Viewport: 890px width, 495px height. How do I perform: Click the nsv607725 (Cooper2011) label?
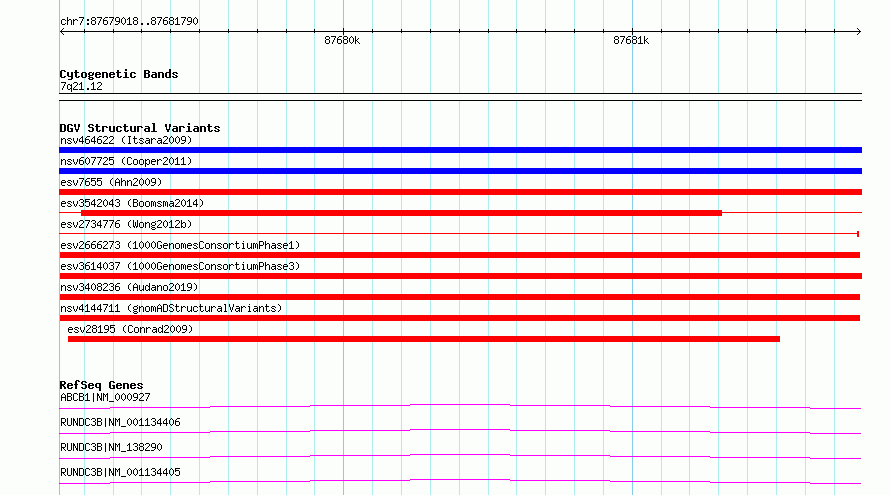tap(126, 161)
